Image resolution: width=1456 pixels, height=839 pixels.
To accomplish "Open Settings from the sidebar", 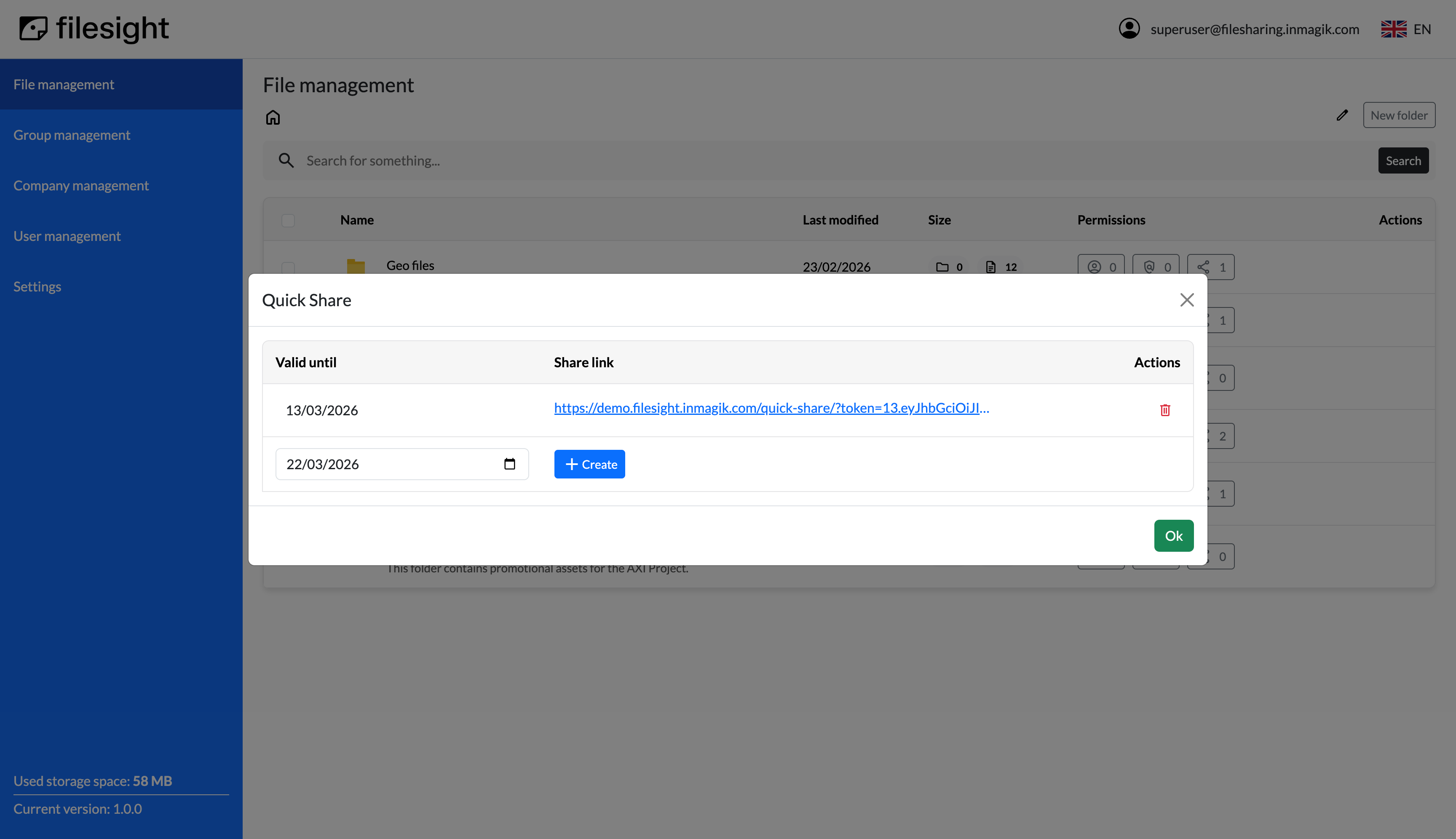I will tap(37, 286).
